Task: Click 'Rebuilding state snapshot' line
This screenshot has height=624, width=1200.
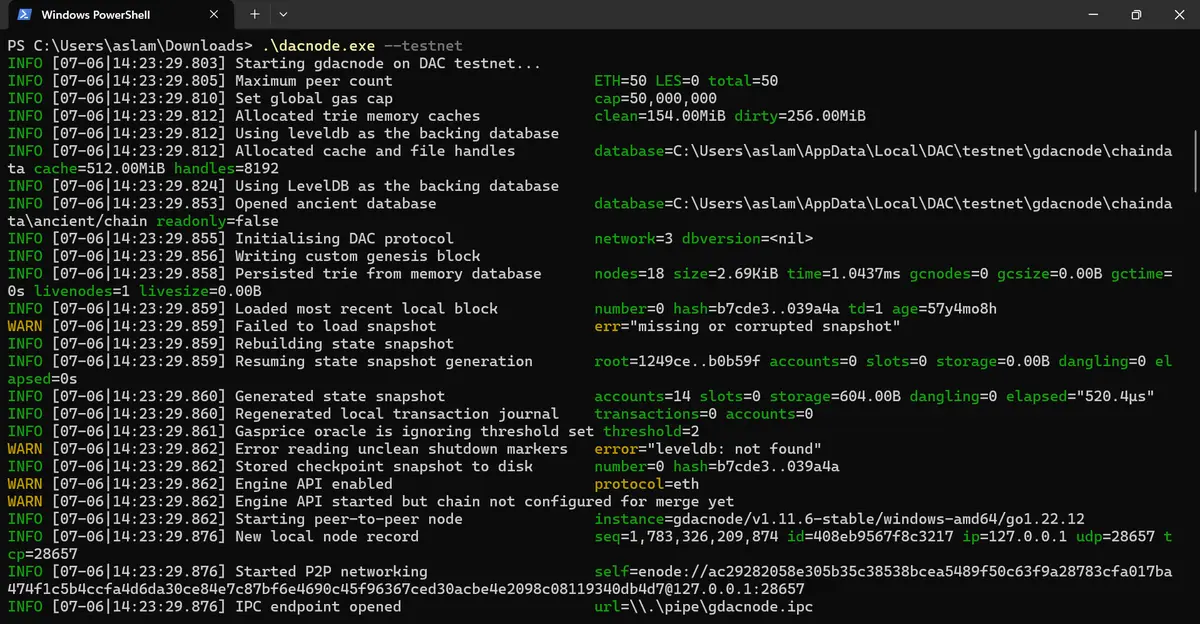Action: [344, 343]
